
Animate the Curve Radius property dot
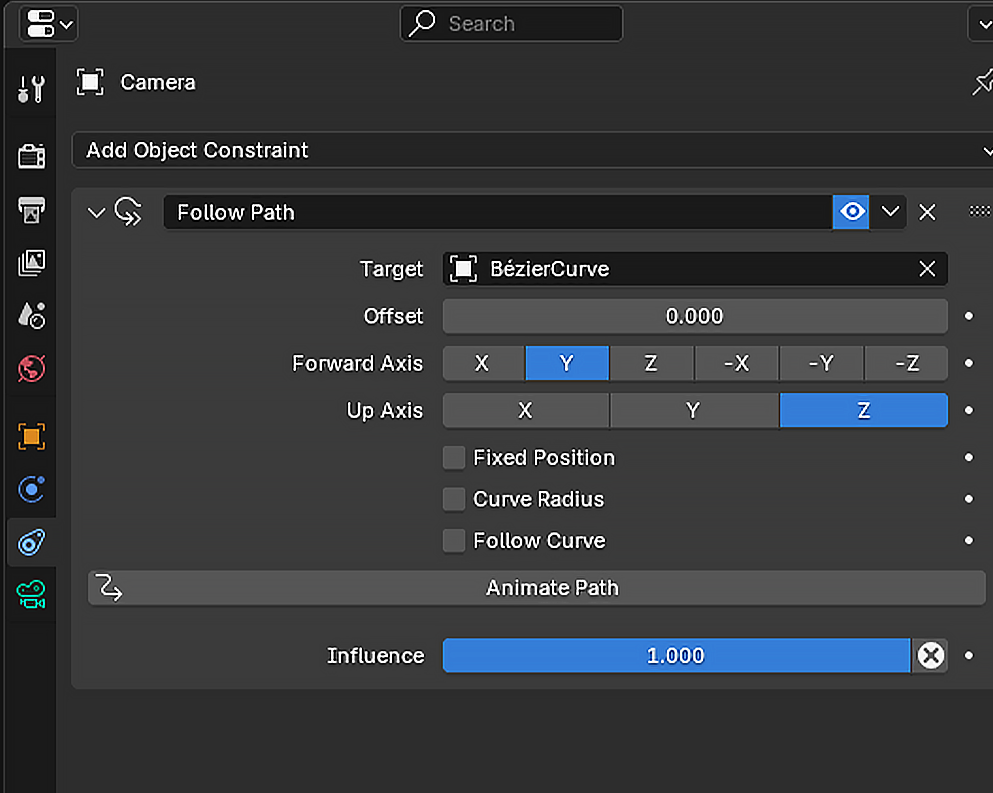tap(968, 499)
